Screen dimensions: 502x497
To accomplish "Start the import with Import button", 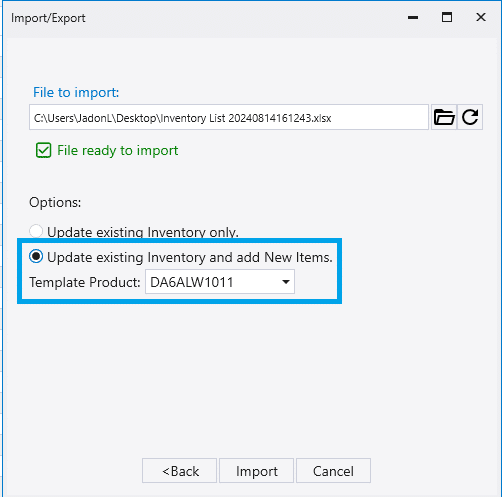I will 256,471.
